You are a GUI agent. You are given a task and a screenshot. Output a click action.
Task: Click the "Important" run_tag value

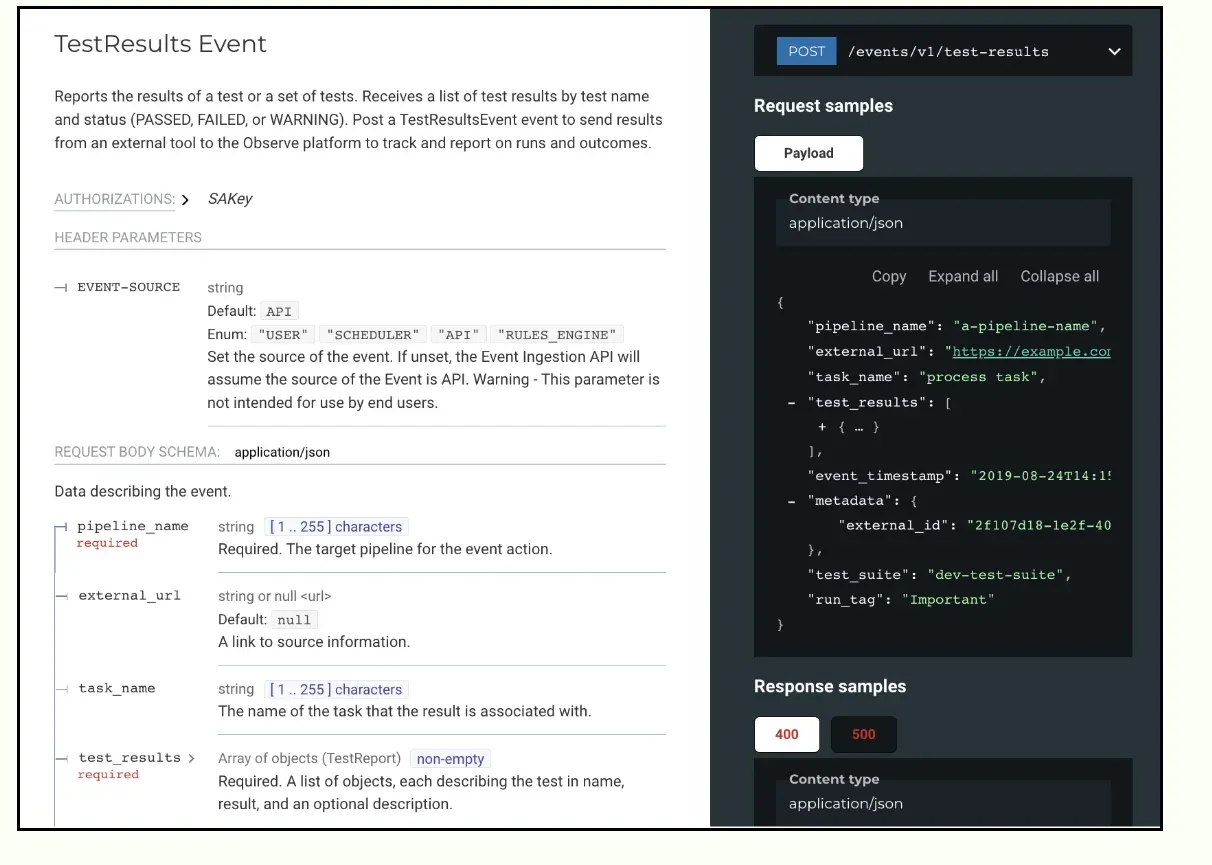pyautogui.click(x=948, y=600)
